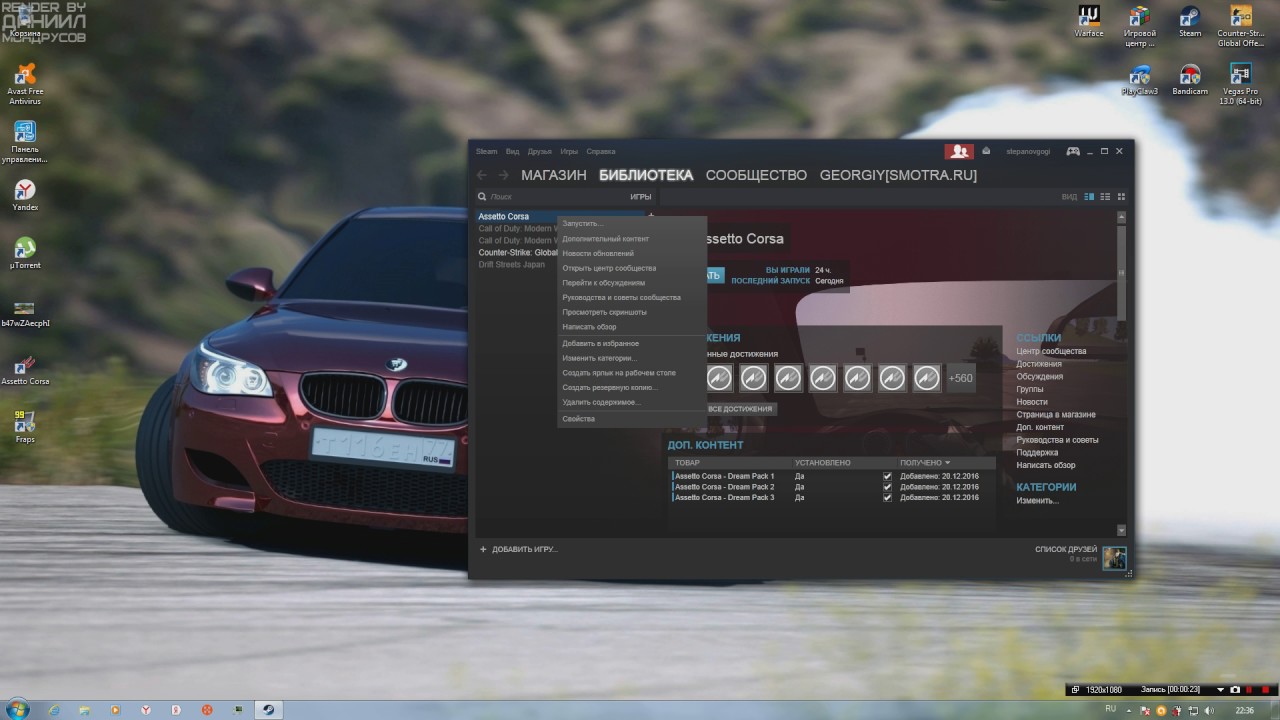
Task: Launch Big Picture mode via gamepad icon
Action: pyautogui.click(x=1073, y=151)
